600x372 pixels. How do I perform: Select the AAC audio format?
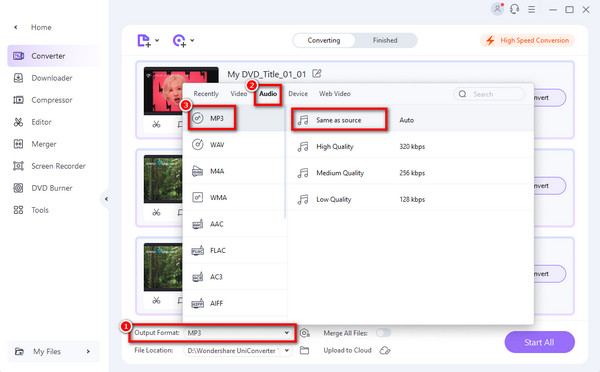(235, 224)
